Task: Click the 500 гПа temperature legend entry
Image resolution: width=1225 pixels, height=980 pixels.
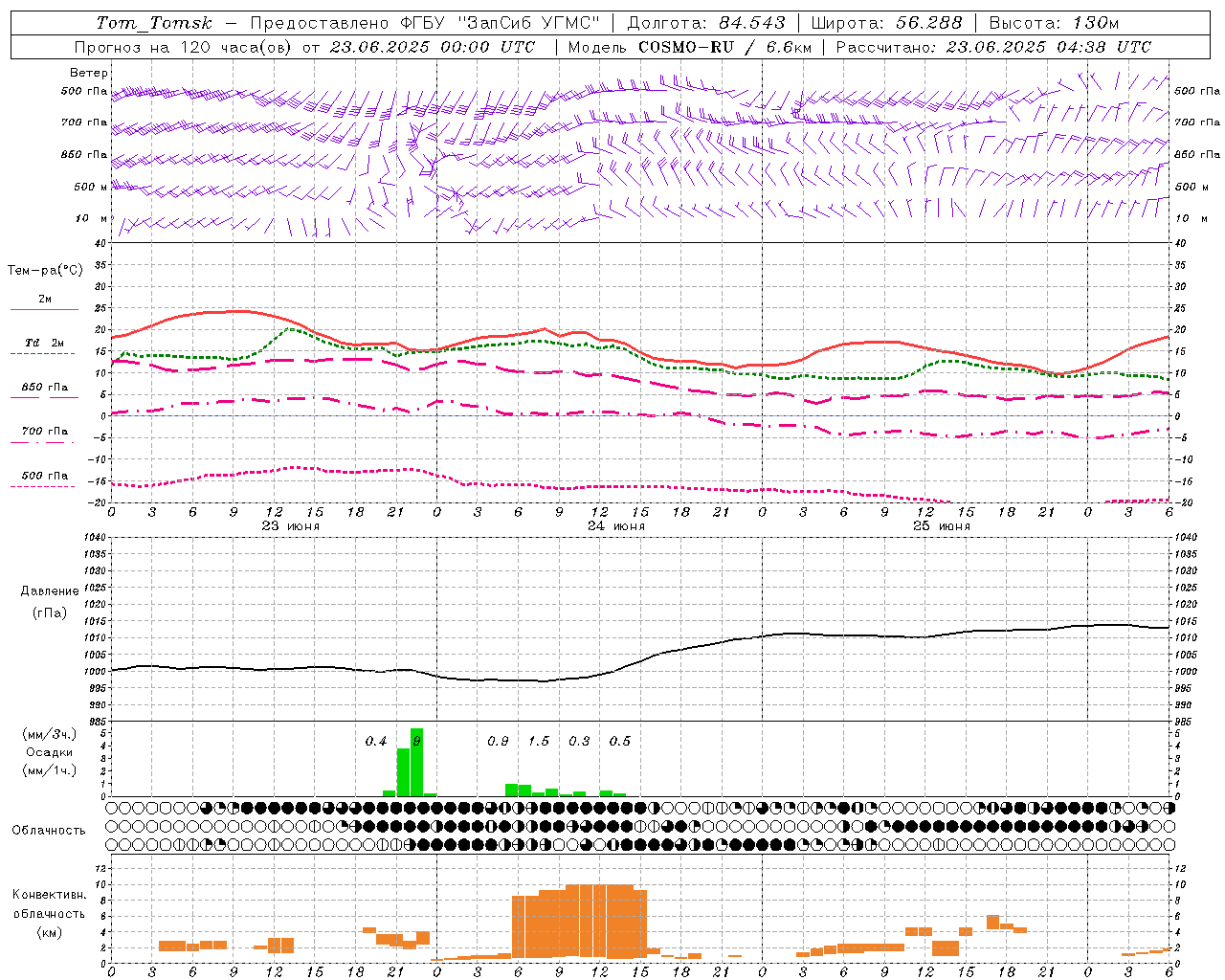Action: tap(44, 476)
